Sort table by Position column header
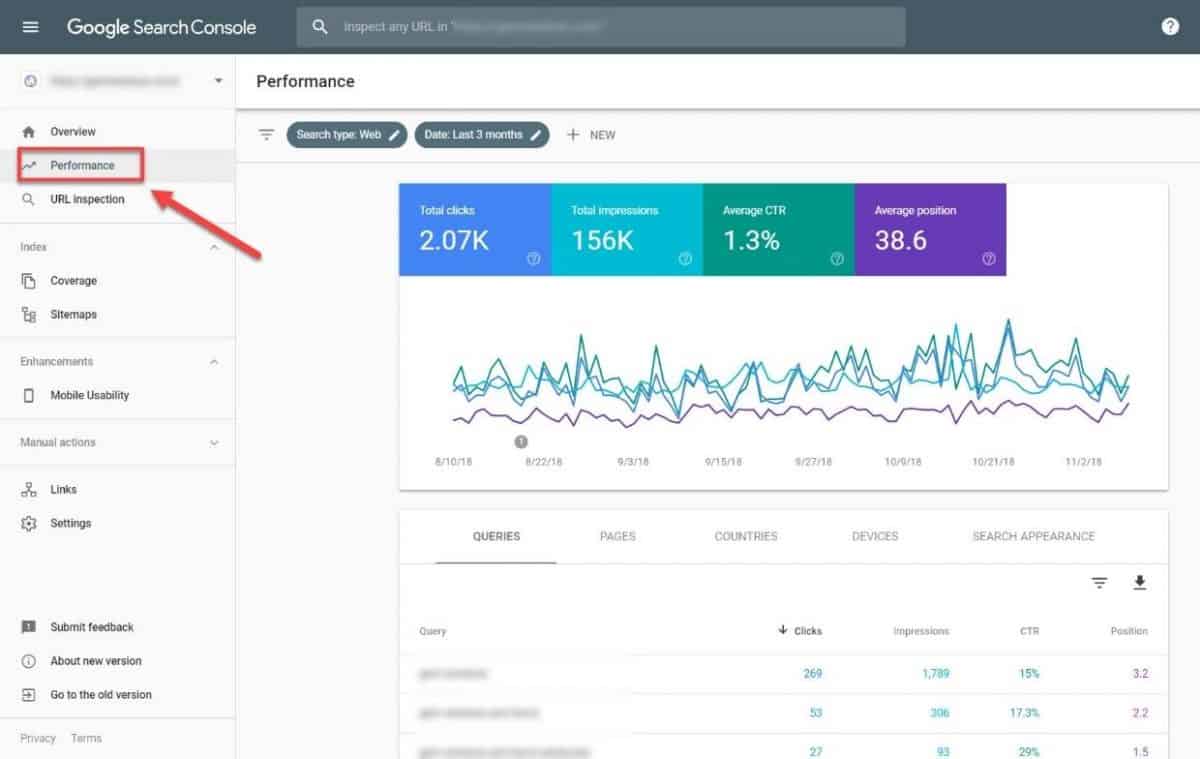Image resolution: width=1200 pixels, height=759 pixels. point(1129,631)
